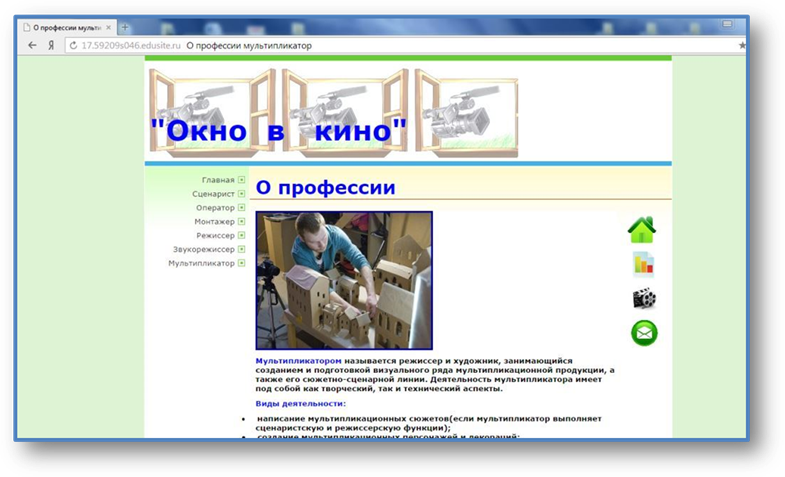
Task: Close the 'О профессии мульти' tab
Action: click(109, 28)
